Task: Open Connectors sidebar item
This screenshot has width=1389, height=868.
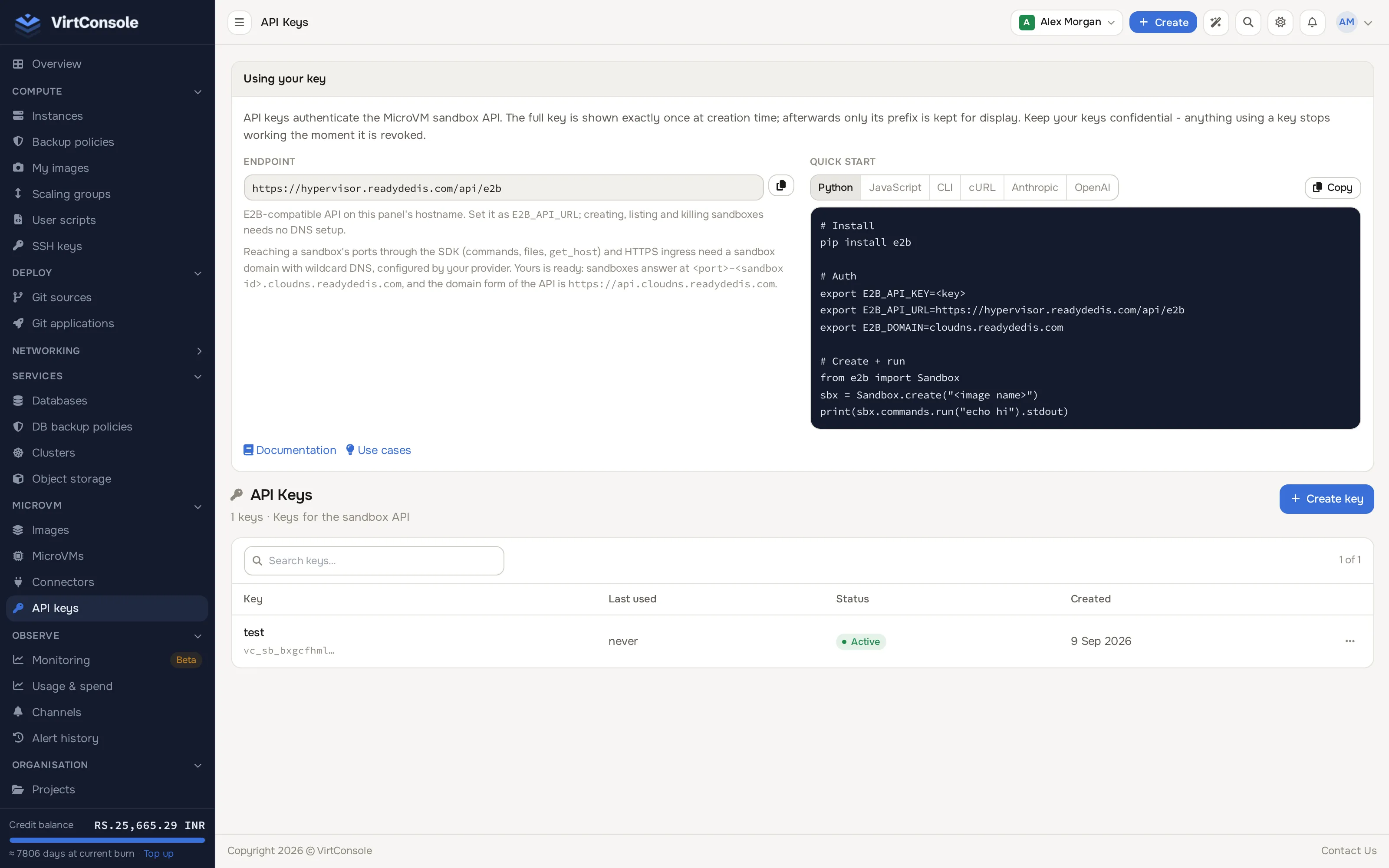Action: coord(107,582)
